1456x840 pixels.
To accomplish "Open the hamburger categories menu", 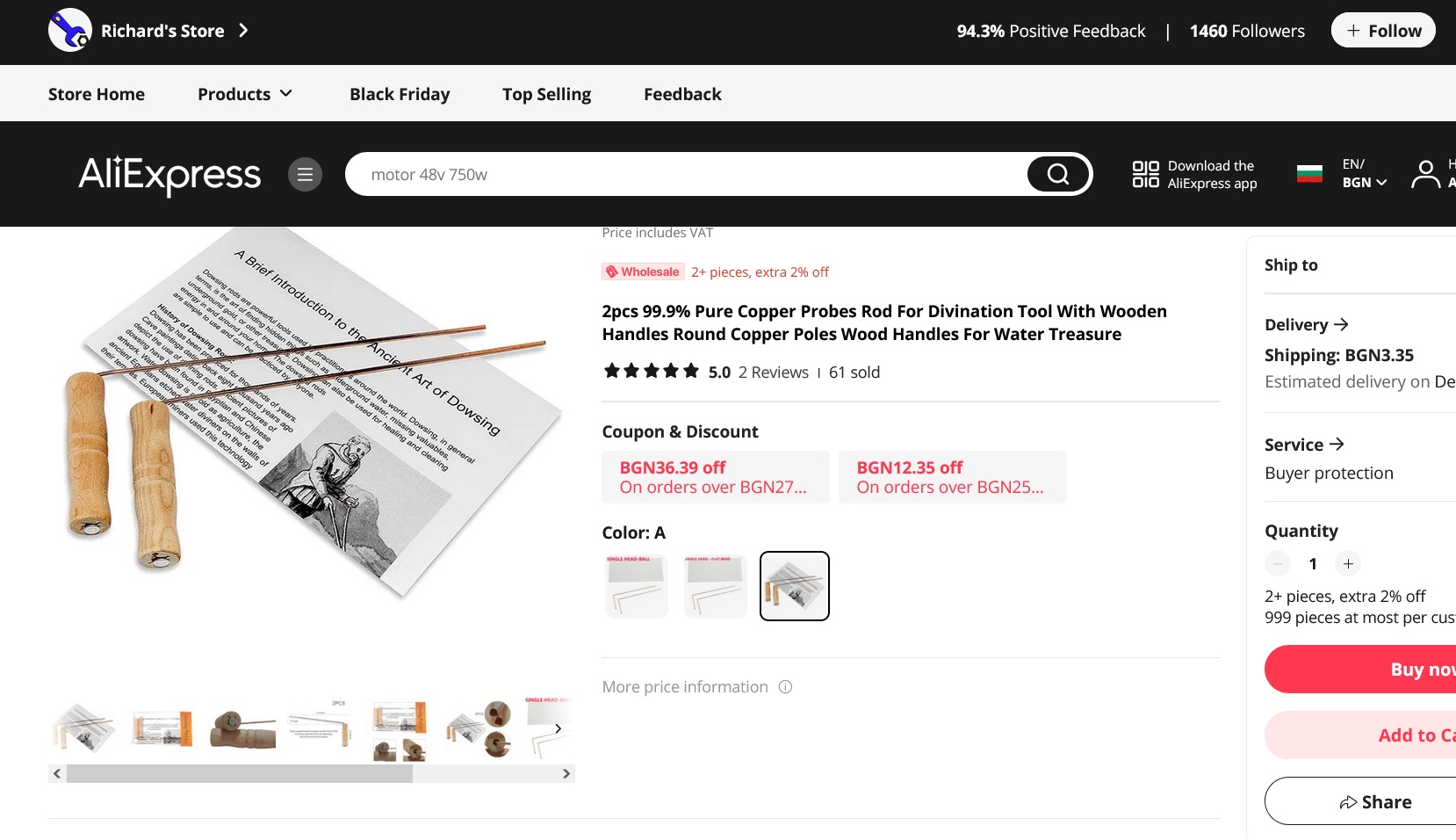I will point(305,174).
